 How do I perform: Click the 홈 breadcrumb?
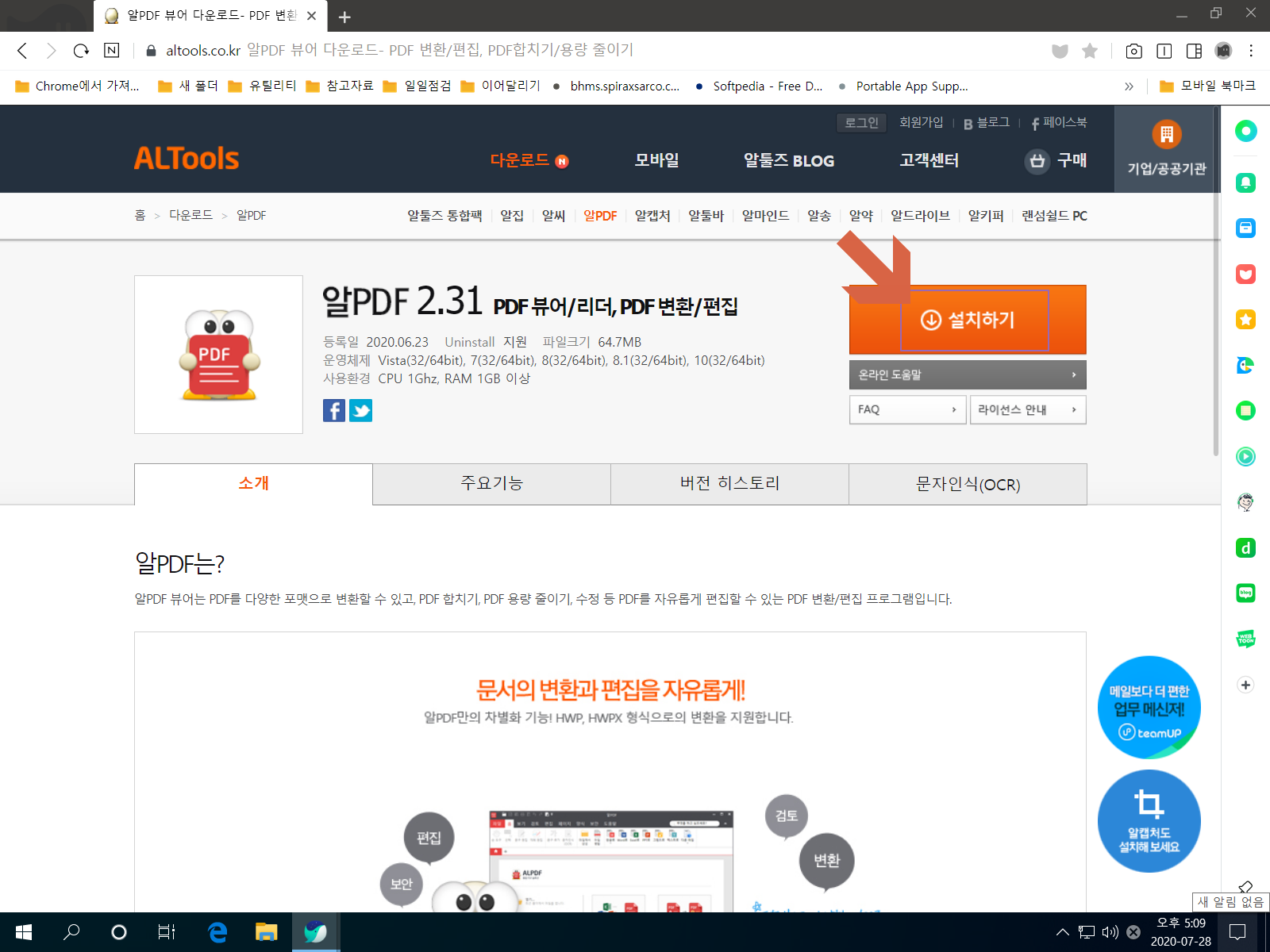point(140,215)
